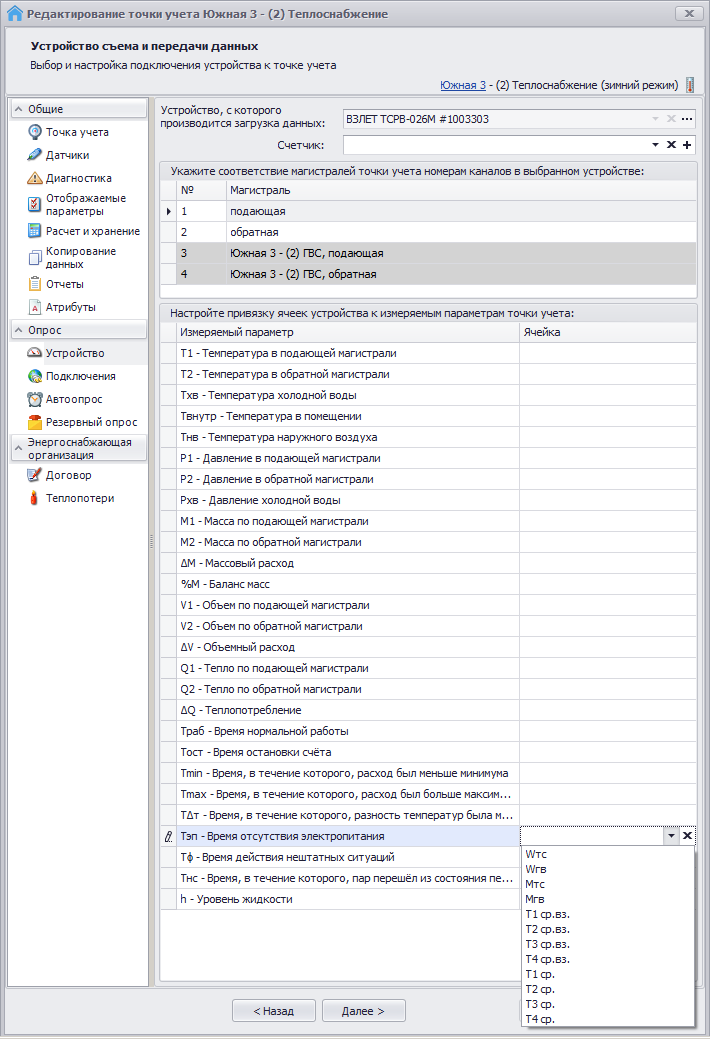Click the home icon in title bar
The width and height of the screenshot is (710, 1039).
pos(14,13)
